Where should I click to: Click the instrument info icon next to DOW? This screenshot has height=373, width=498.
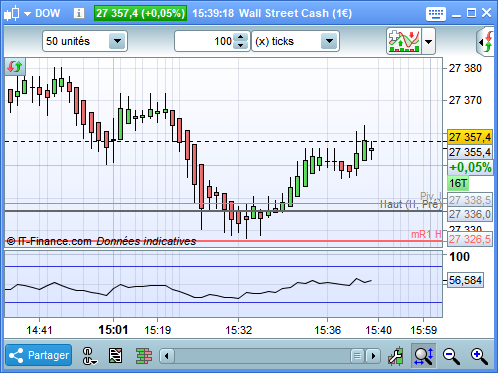pos(79,13)
